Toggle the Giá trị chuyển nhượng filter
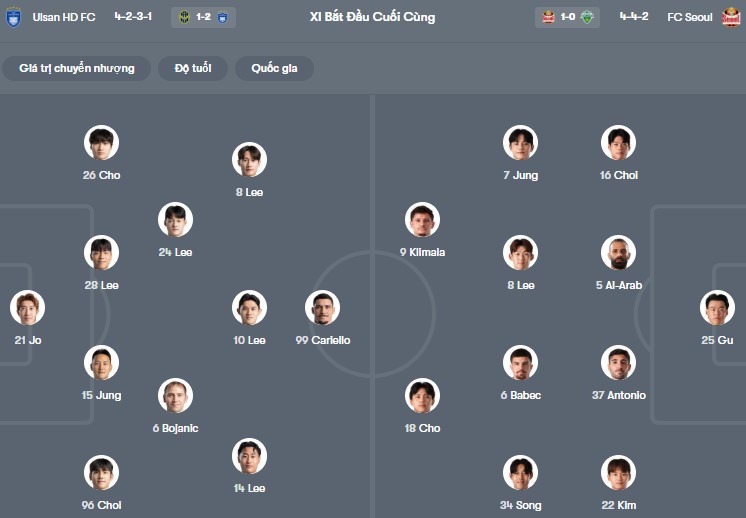 pyautogui.click(x=76, y=68)
